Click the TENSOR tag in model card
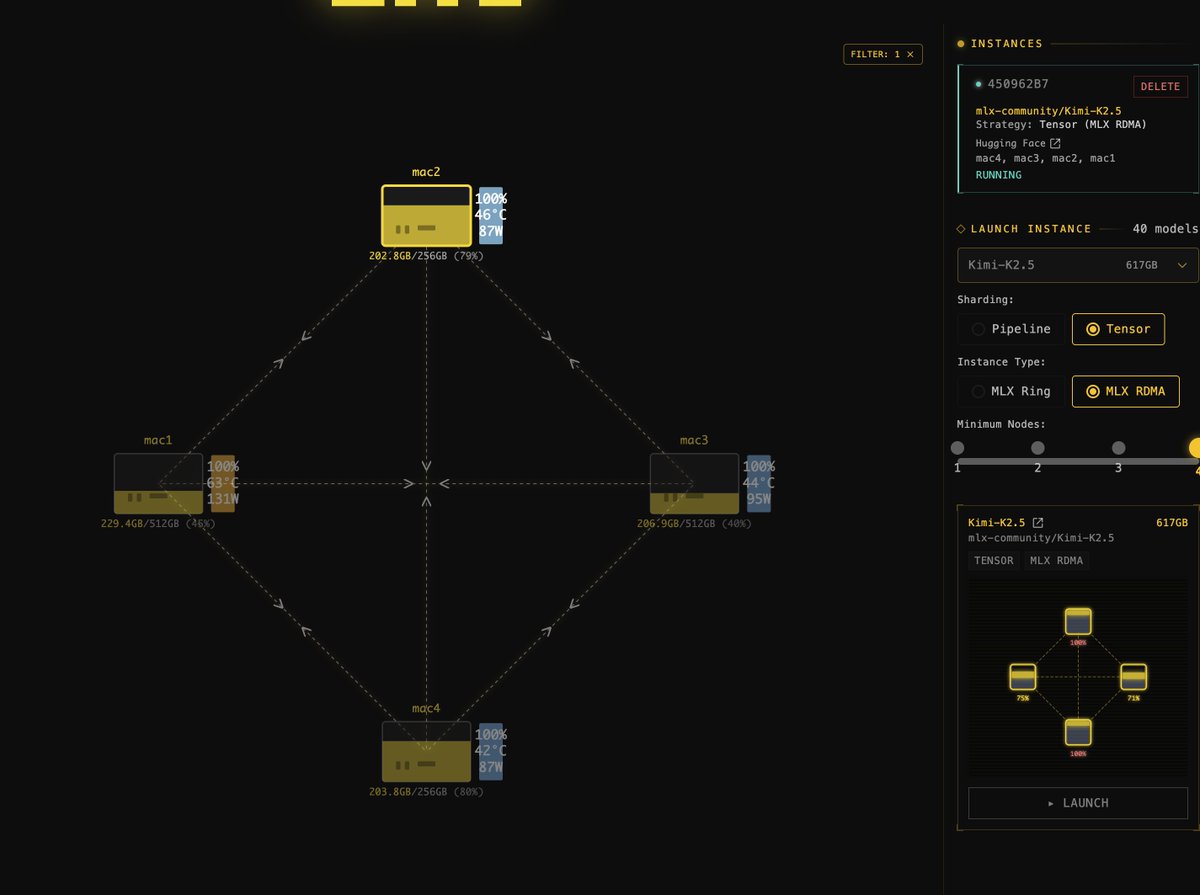Screen dimensions: 1200x895 click(994, 561)
